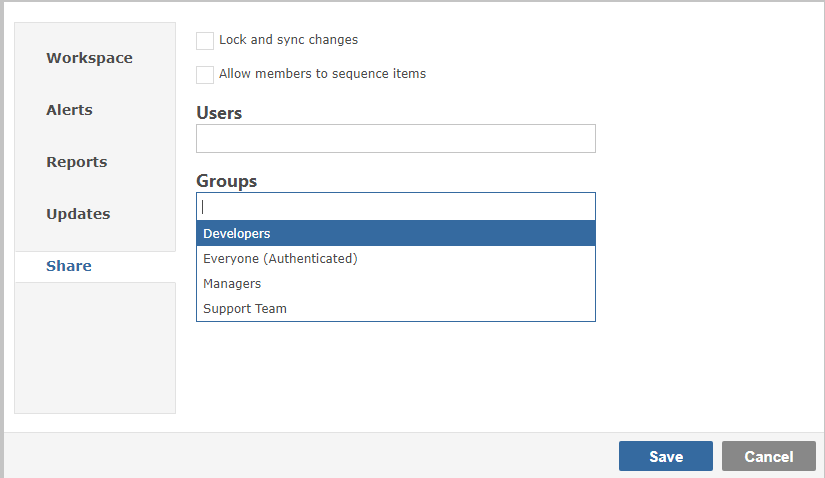
Task: Focus the Users input field
Action: 396,138
